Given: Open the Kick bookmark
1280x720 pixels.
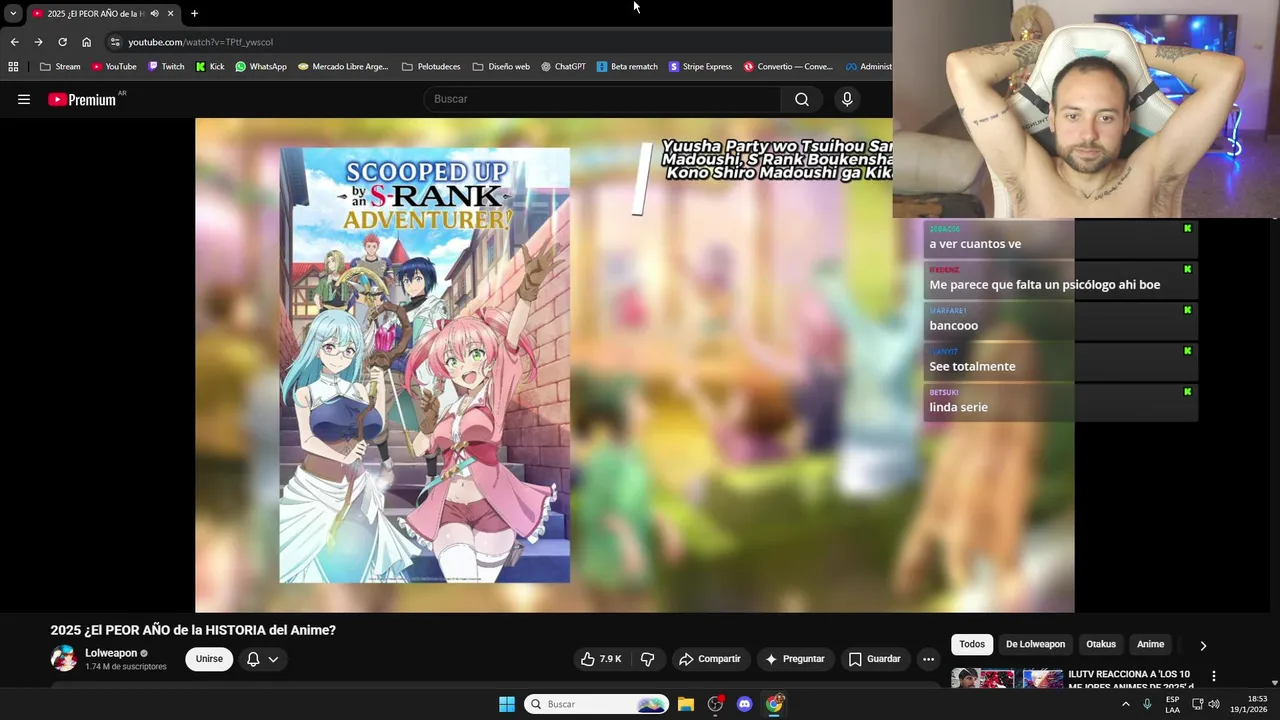Looking at the screenshot, I should click(210, 67).
